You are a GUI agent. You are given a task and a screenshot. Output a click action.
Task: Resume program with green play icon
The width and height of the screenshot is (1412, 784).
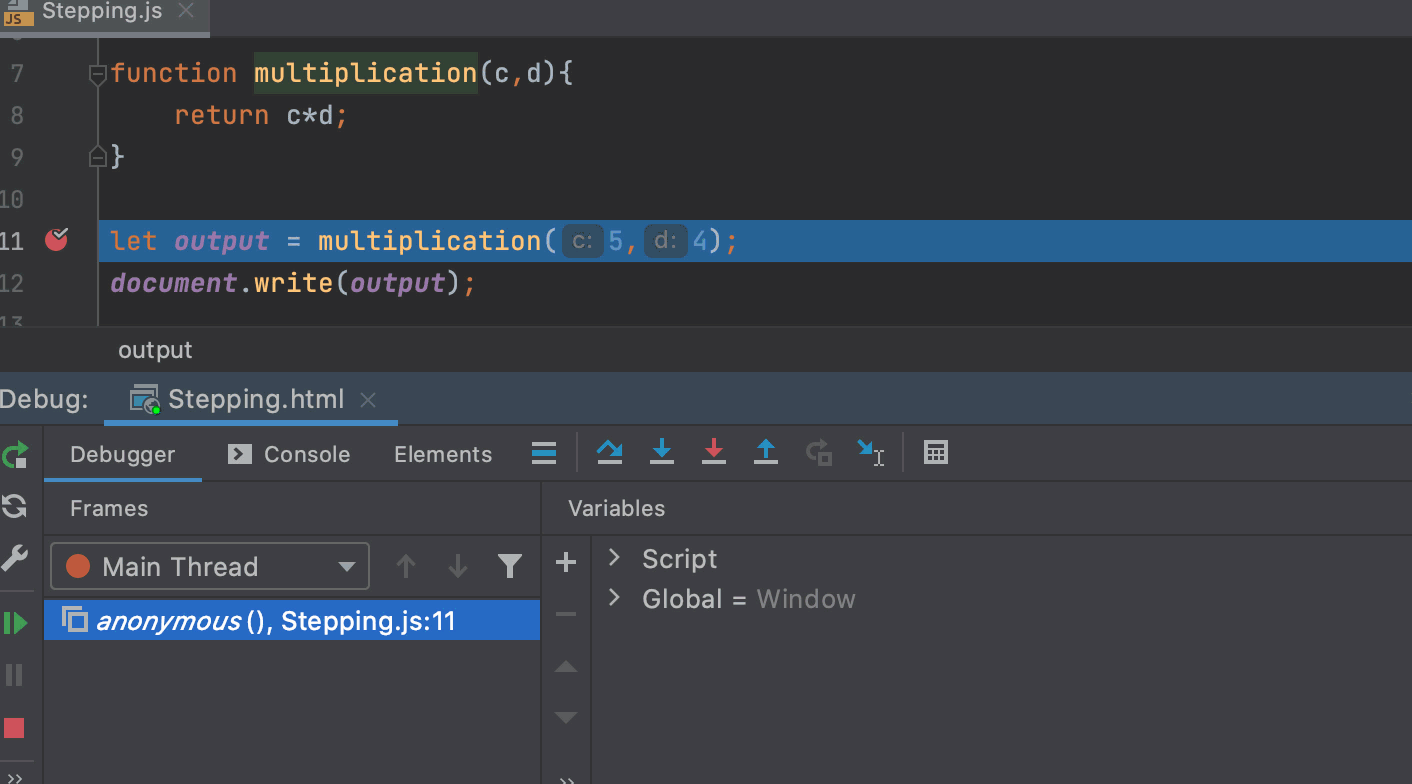pos(15,623)
